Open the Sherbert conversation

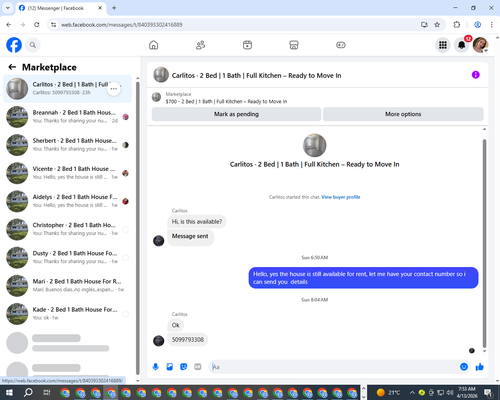[67, 145]
